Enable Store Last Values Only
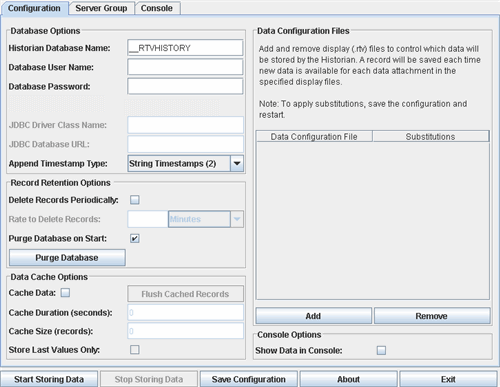The image size is (500, 387). pyautogui.click(x=135, y=350)
